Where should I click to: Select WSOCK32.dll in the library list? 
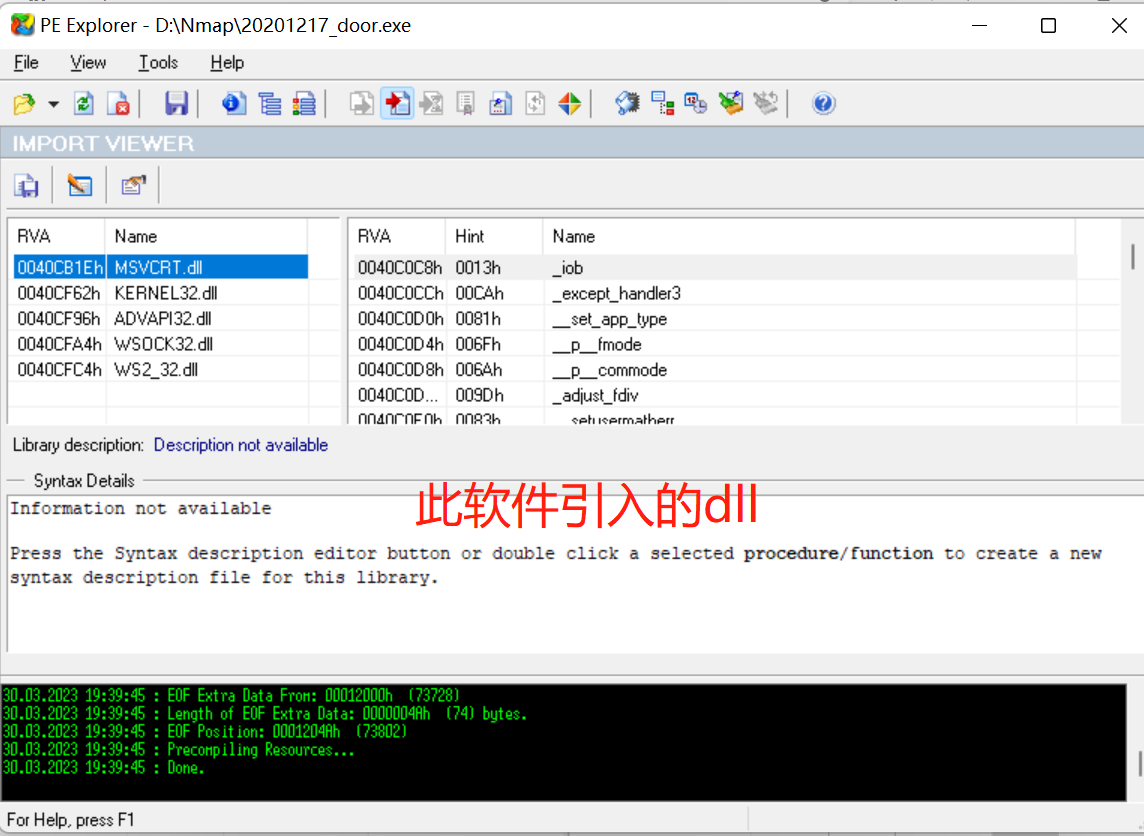(x=161, y=344)
